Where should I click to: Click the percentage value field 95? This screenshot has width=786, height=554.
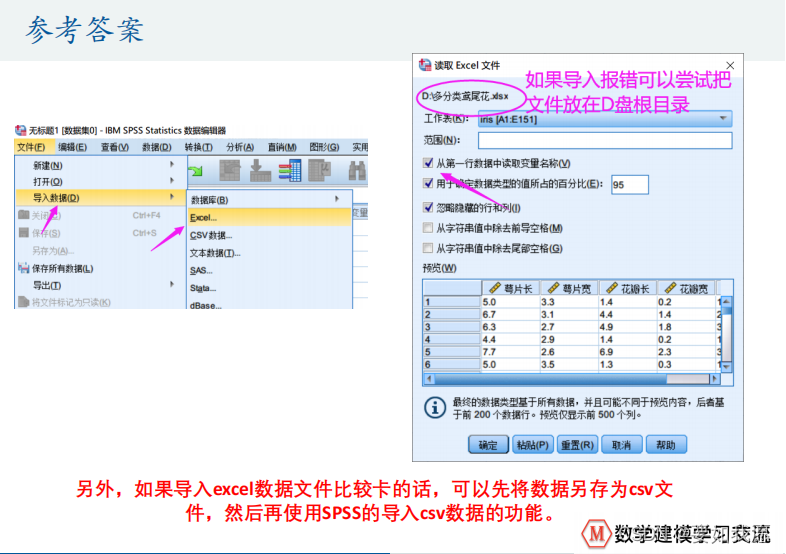click(630, 184)
